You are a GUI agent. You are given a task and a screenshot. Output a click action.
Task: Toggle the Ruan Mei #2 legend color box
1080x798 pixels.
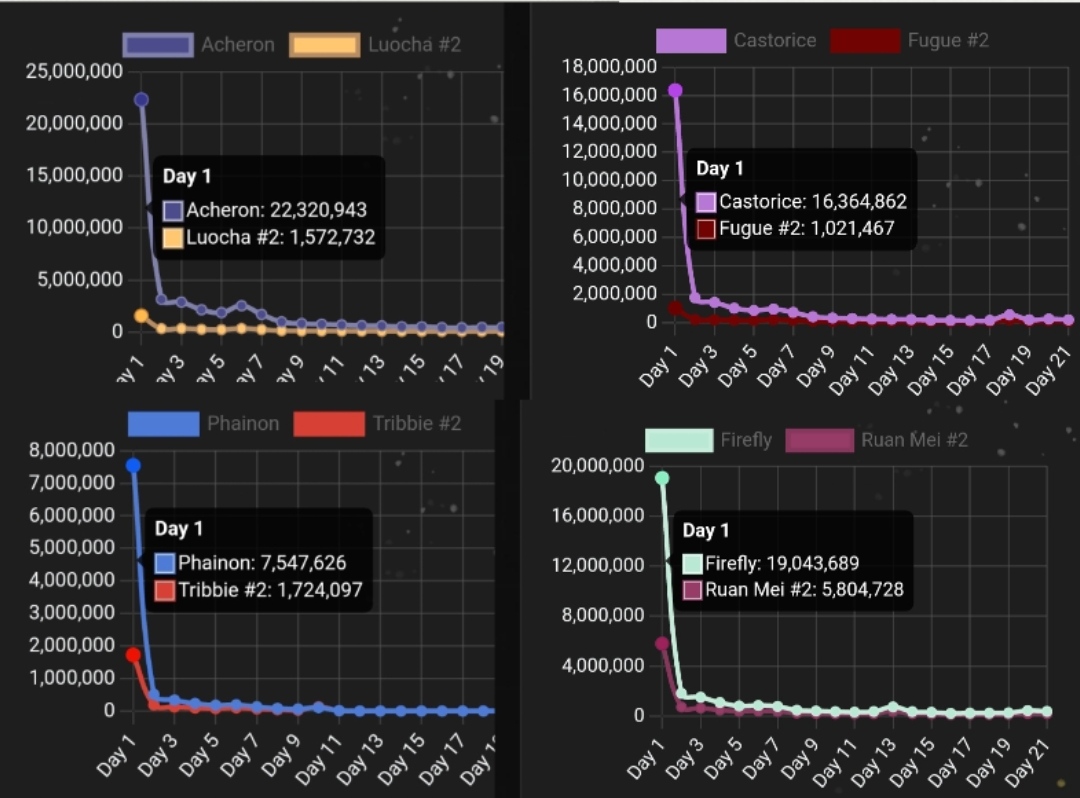click(x=820, y=441)
